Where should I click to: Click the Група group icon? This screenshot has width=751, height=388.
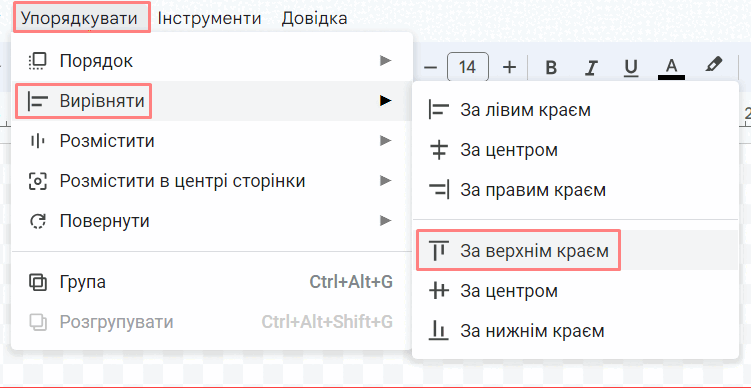coord(38,282)
